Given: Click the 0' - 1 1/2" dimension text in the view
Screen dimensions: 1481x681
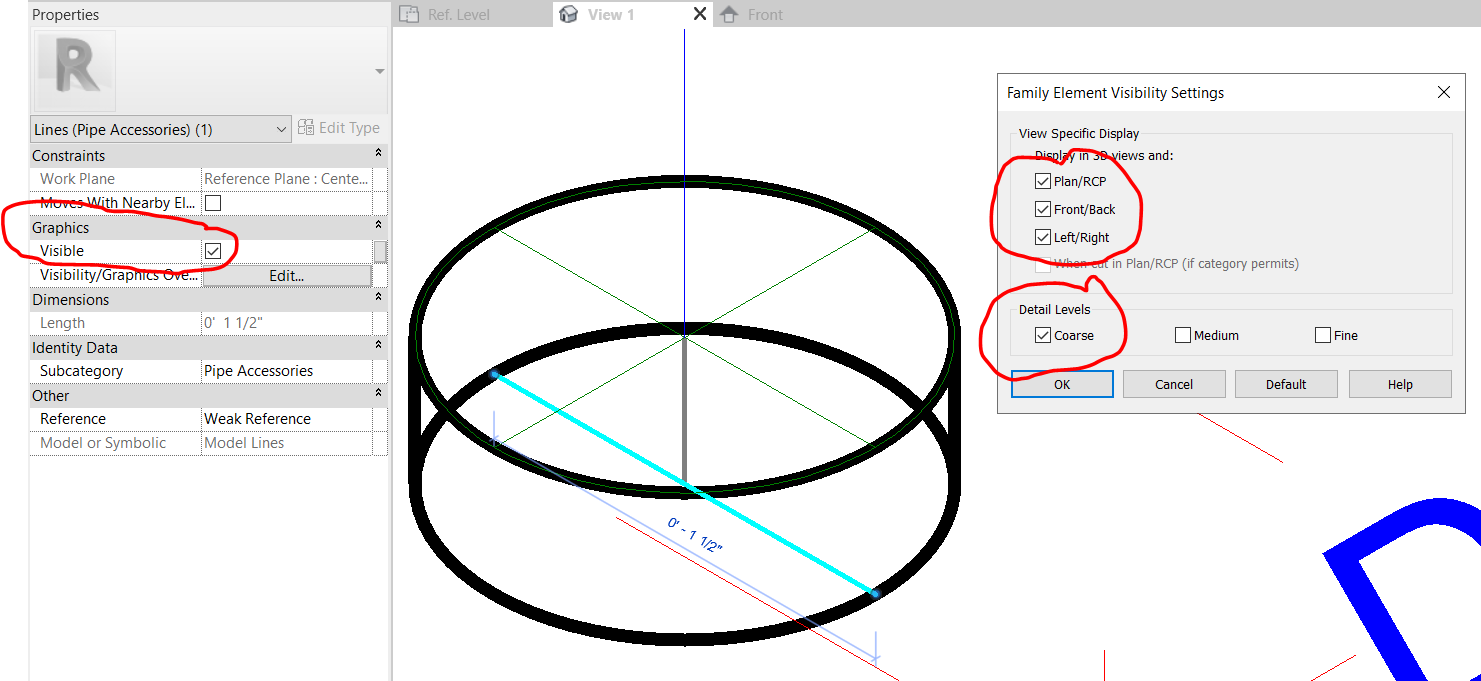Looking at the screenshot, I should point(695,535).
